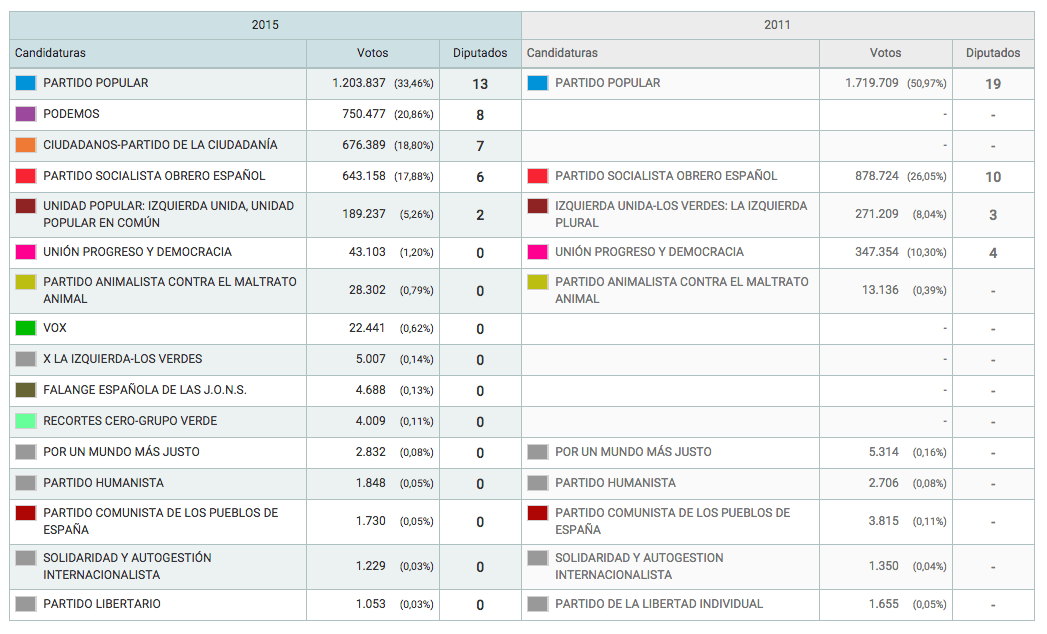This screenshot has height=634, width=1047.
Task: Select the Candidaturas column header under 2015
Action: tap(158, 53)
